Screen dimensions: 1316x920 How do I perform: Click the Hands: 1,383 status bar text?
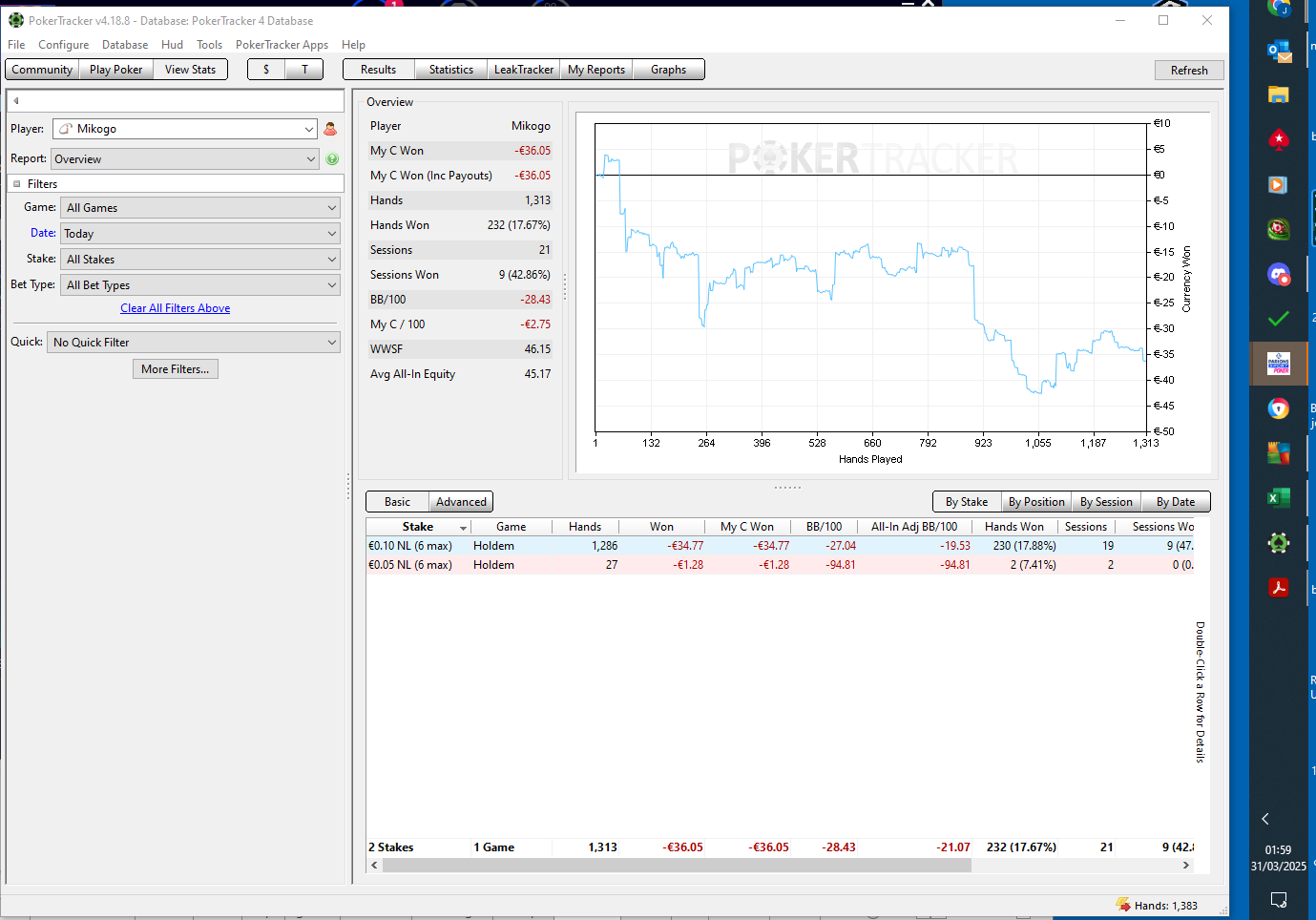tap(1166, 906)
